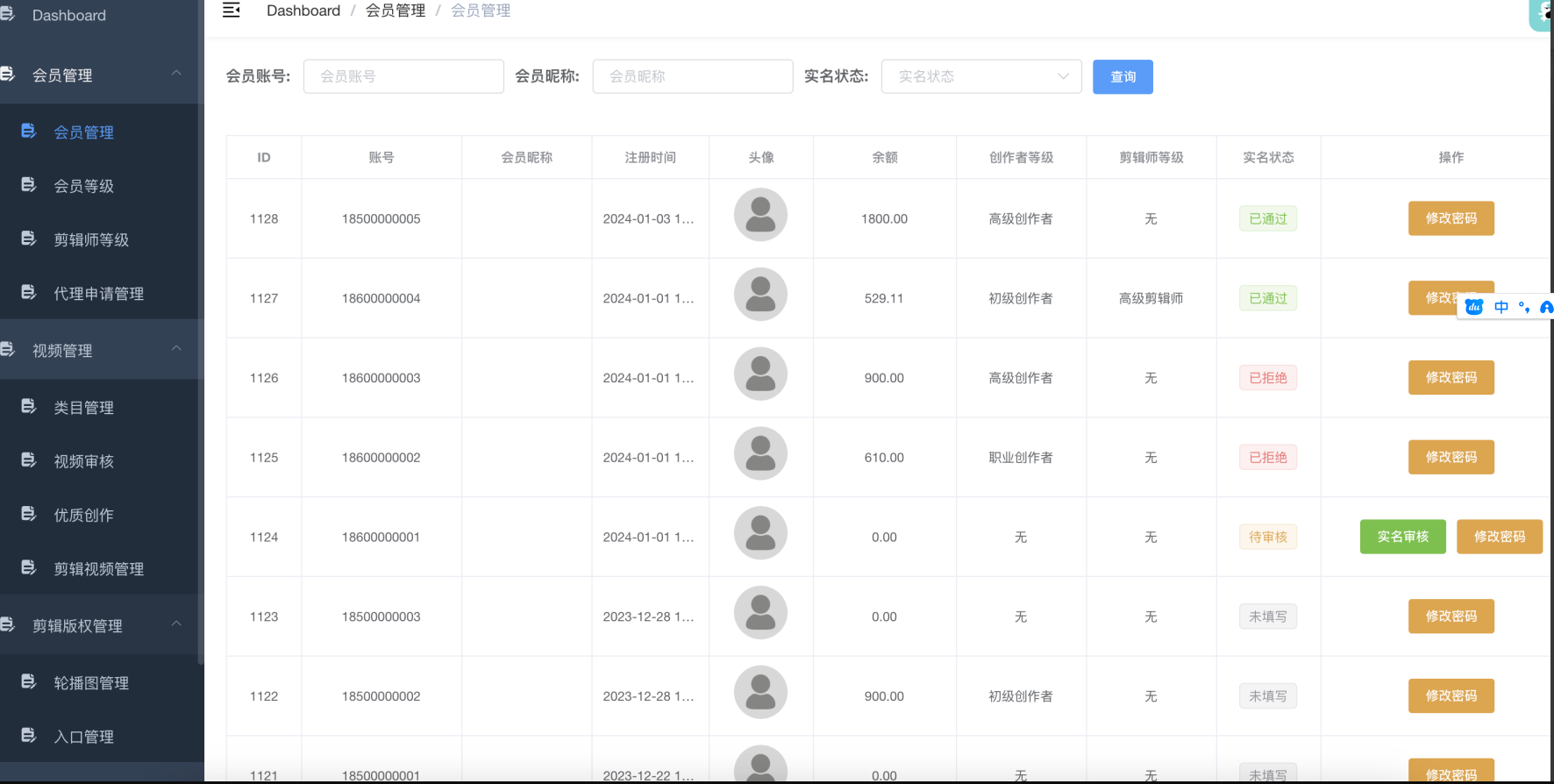Screen dimensions: 1554x784
Task: Open 代理申请管理 page
Action: point(98,294)
